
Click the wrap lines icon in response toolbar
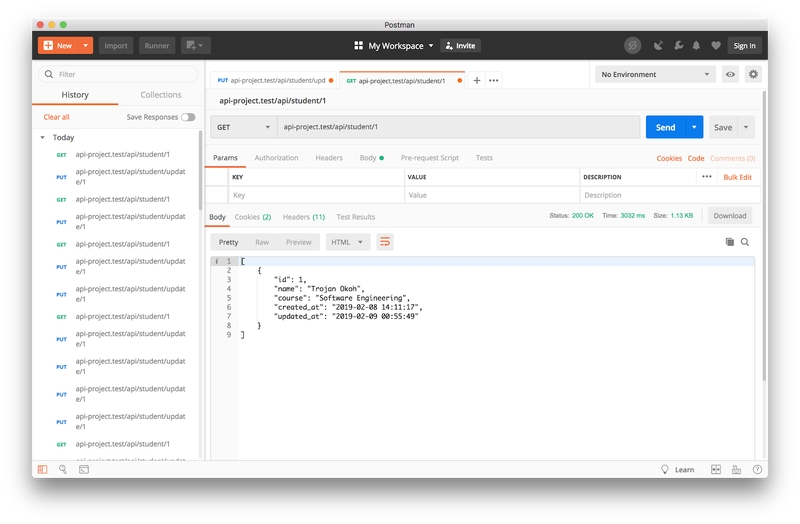[385, 242]
